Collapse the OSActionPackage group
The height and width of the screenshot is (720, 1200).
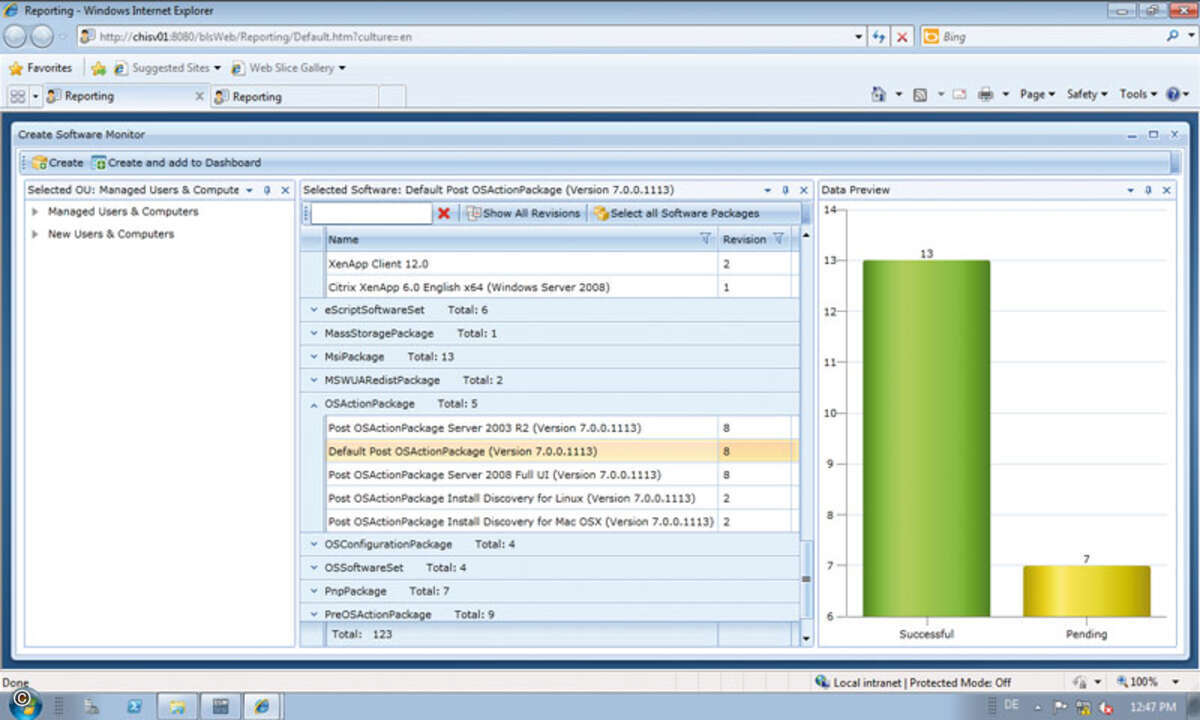point(314,404)
